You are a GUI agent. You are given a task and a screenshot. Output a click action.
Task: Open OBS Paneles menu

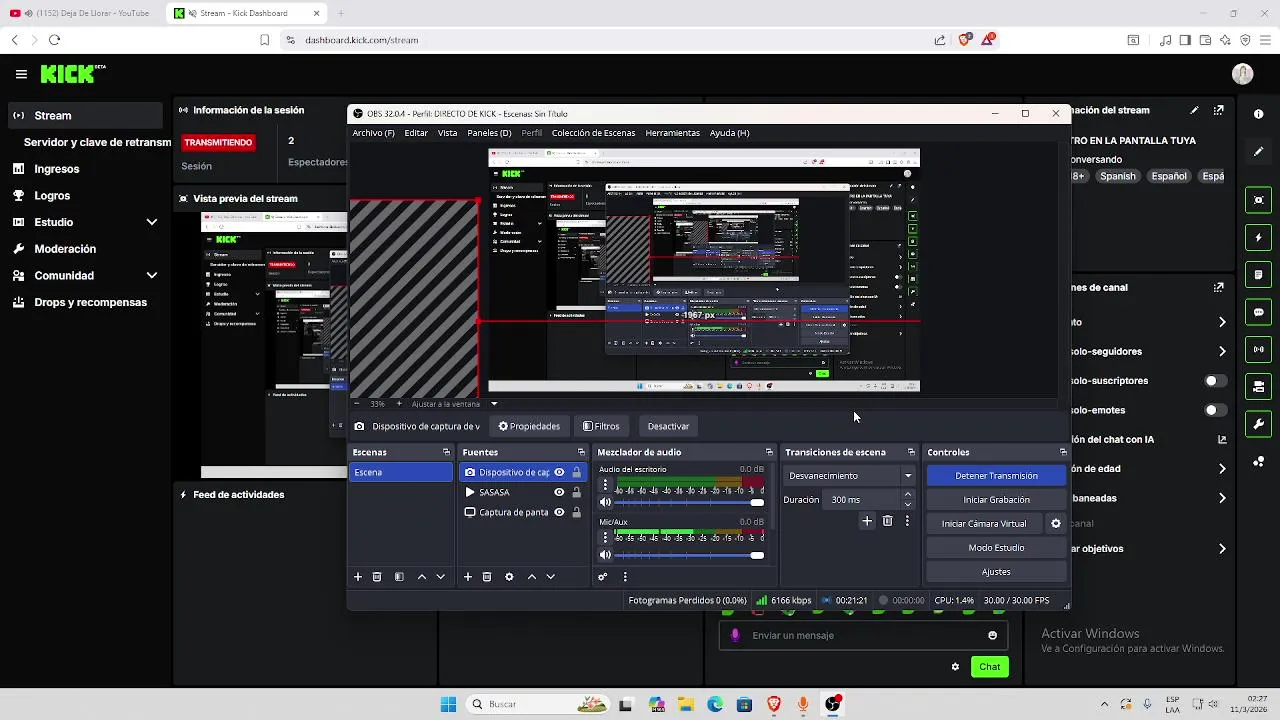(x=489, y=133)
